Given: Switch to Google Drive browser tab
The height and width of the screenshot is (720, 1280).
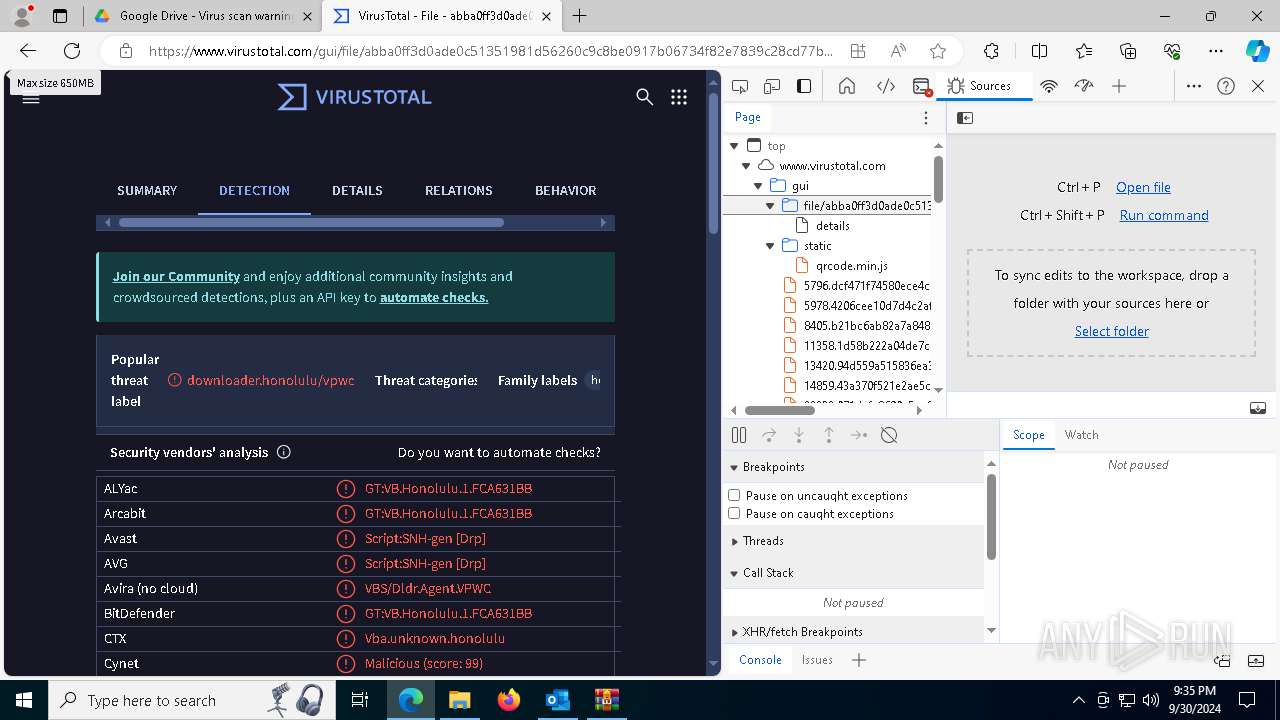Looking at the screenshot, I should (x=202, y=16).
